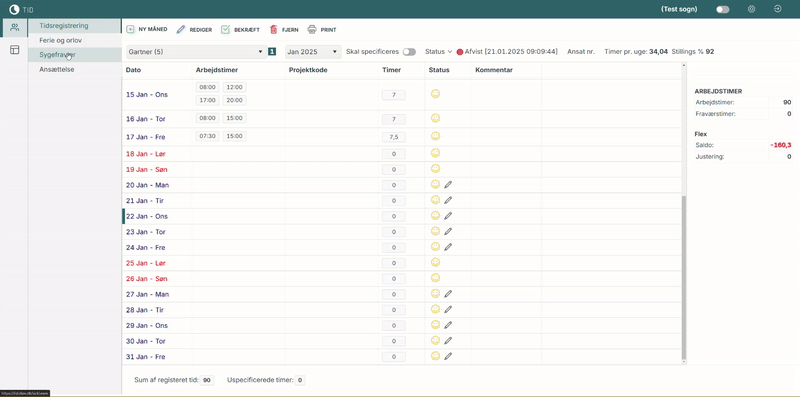The image size is (800, 397).
Task: Click the (Test sogn) label
Action: click(x=679, y=9)
